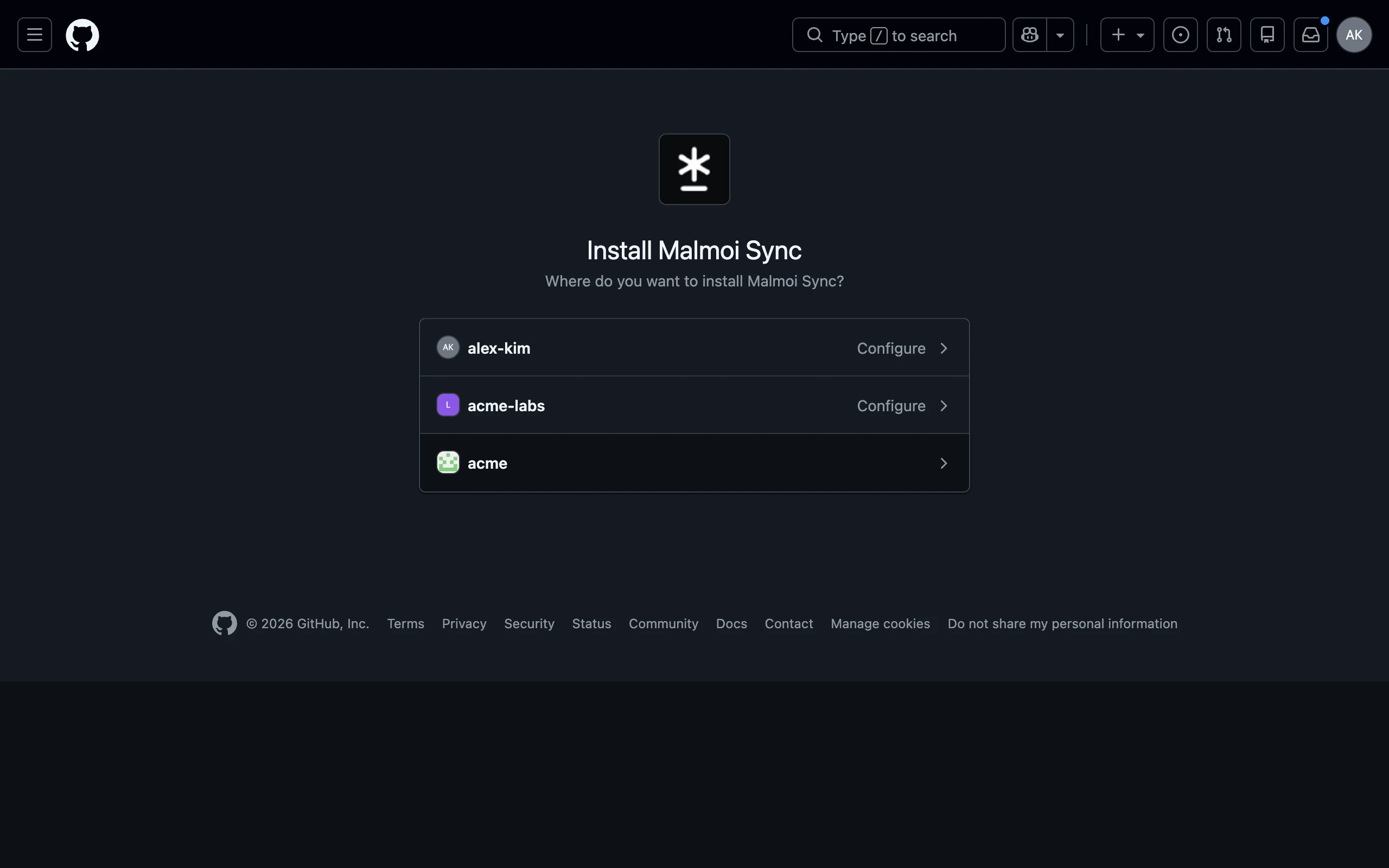The image size is (1389, 868).
Task: Open the Terms footer link
Action: [405, 623]
